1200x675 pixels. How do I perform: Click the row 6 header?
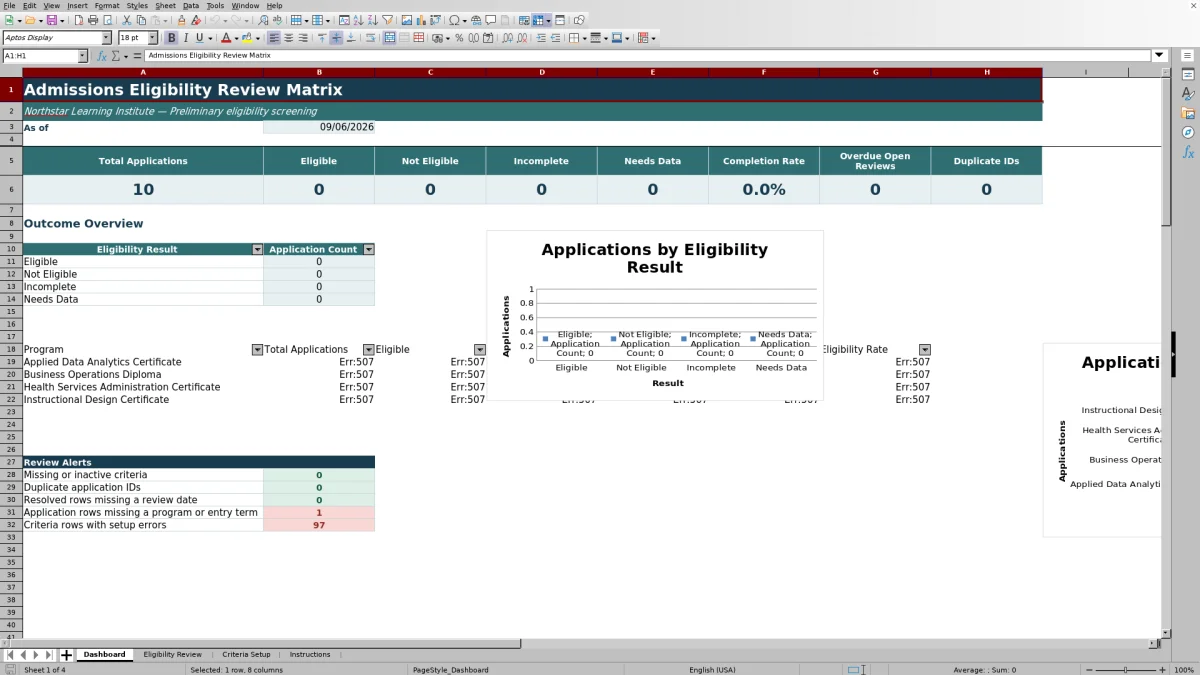(11, 189)
